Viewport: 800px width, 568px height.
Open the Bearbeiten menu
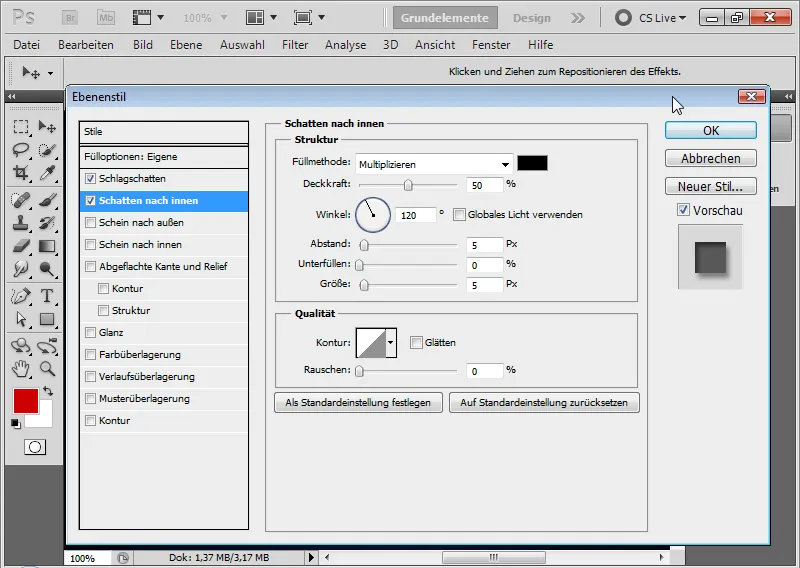86,45
